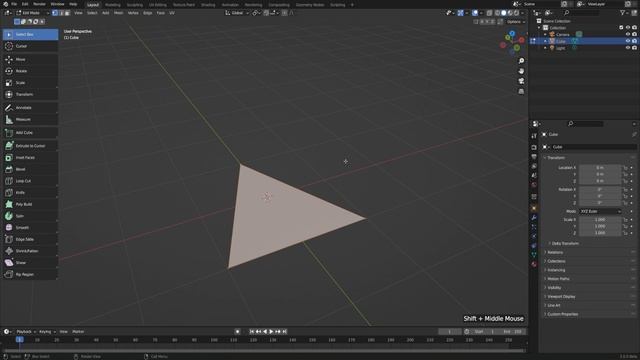The image size is (640, 360).
Task: Click the viewport pan hand icon
Action: [521, 71]
